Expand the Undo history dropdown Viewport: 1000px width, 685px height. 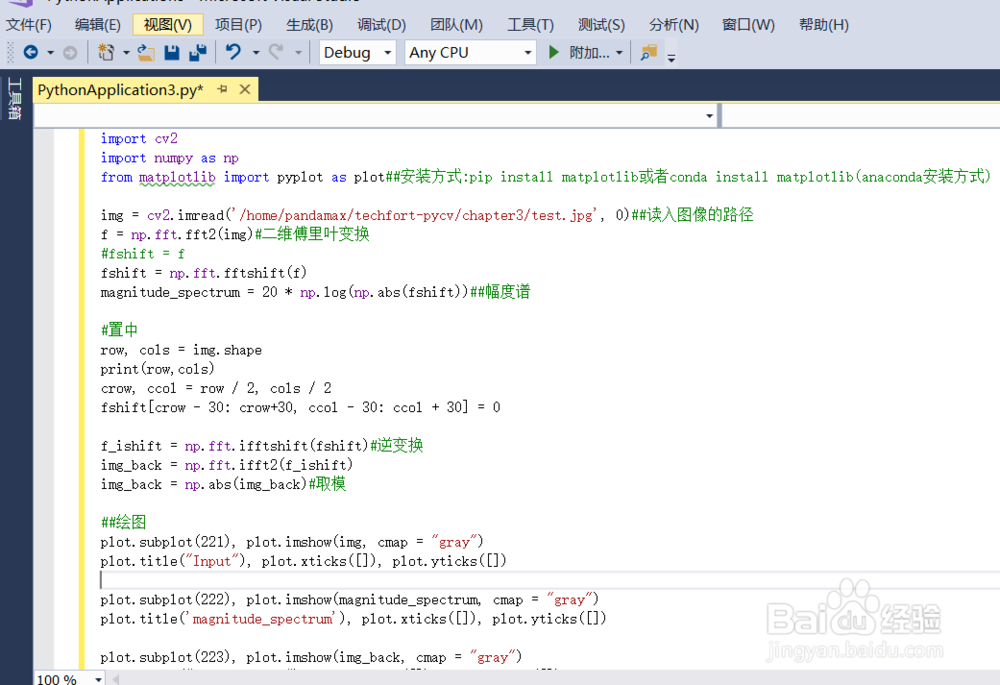pyautogui.click(x=256, y=53)
